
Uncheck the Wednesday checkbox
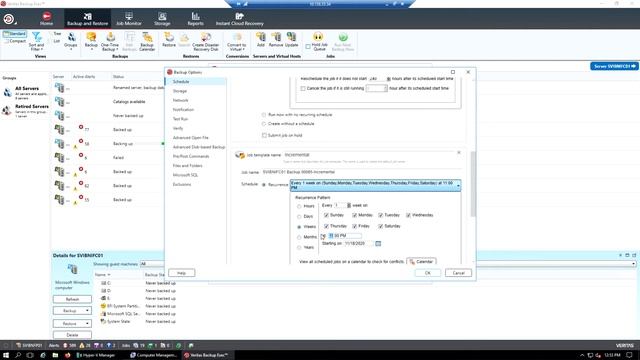[408, 215]
